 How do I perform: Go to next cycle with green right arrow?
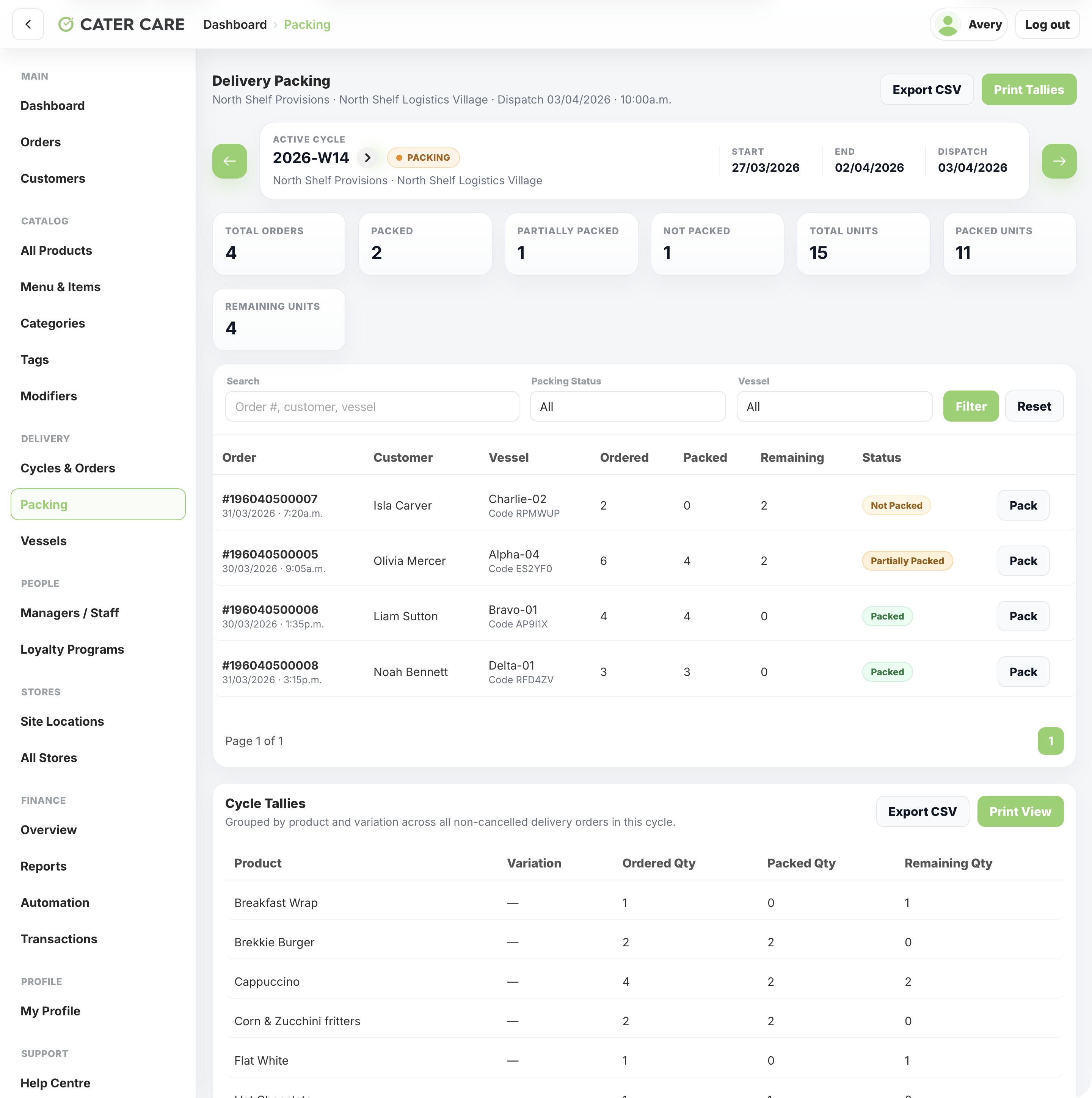point(1059,162)
